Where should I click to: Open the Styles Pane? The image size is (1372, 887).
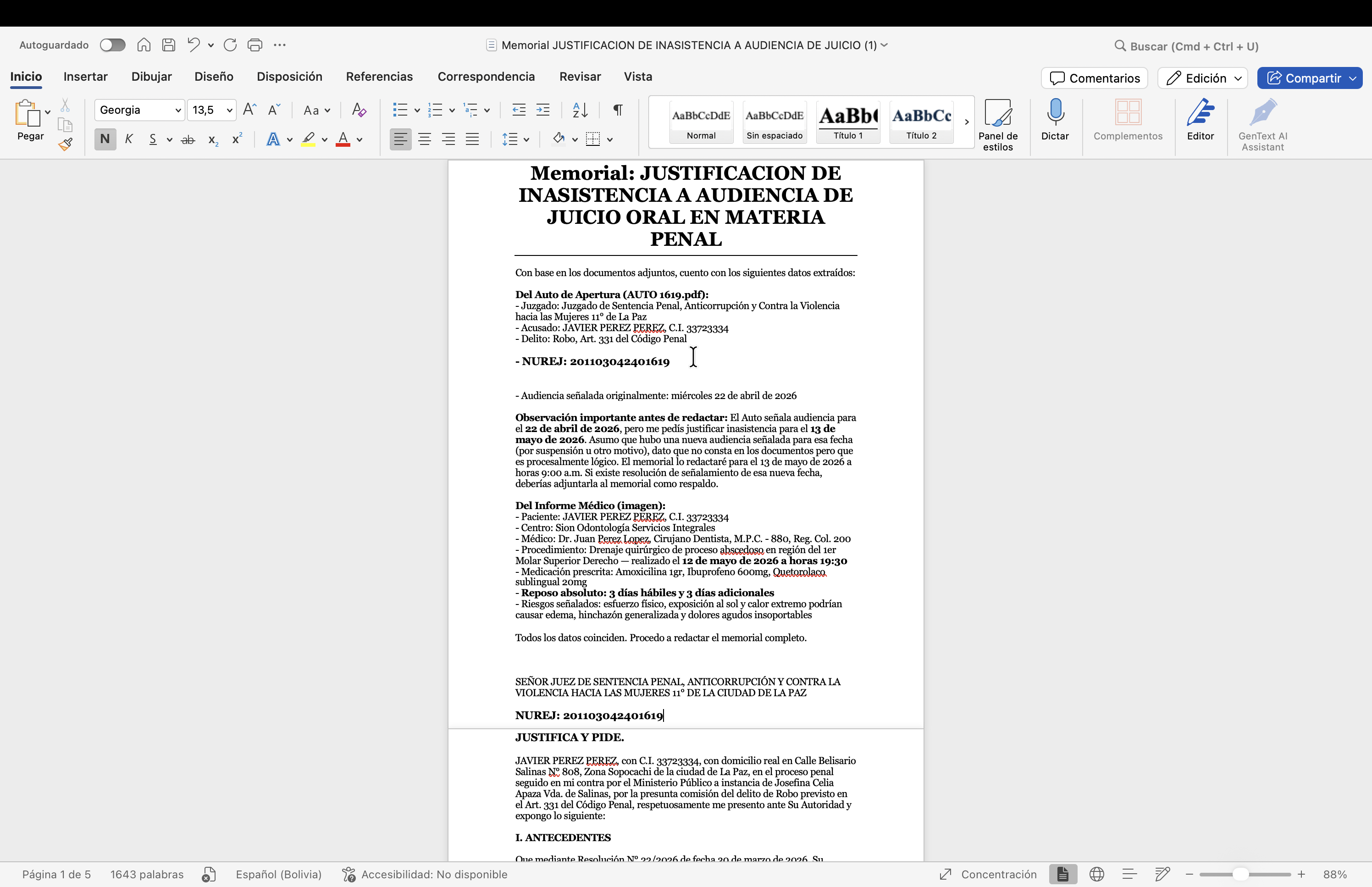point(998,125)
